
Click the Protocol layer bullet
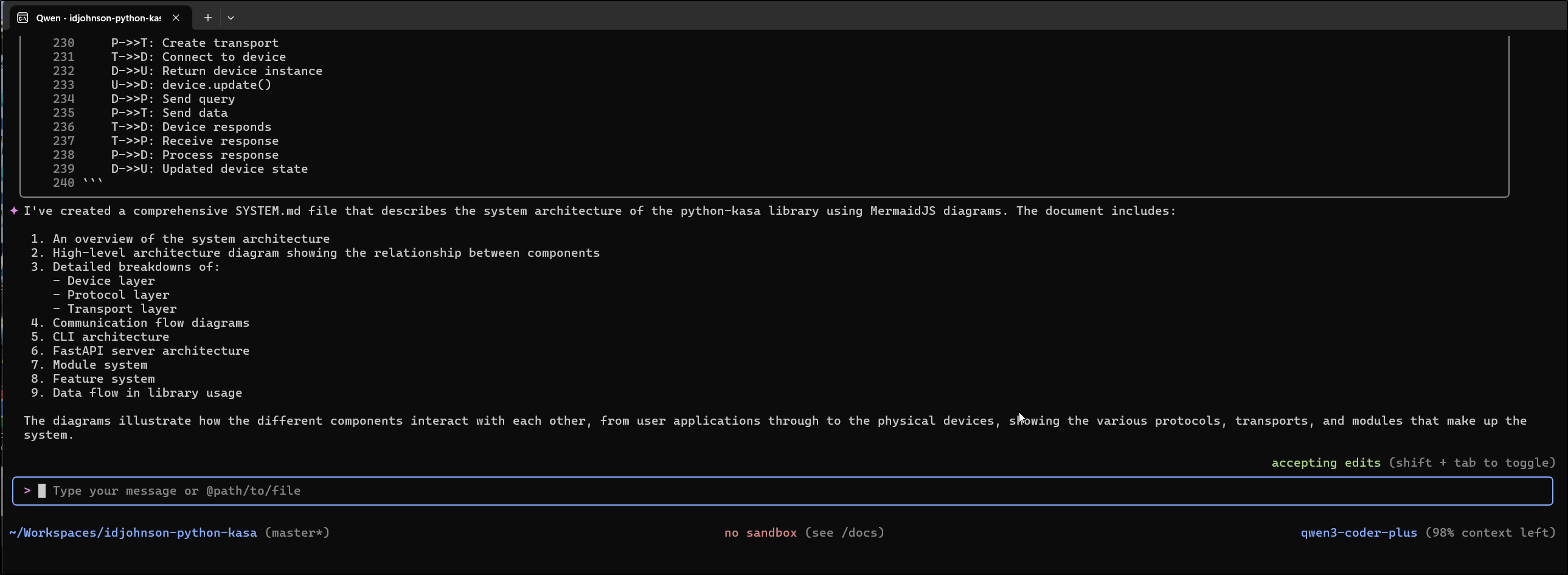pyautogui.click(x=111, y=295)
